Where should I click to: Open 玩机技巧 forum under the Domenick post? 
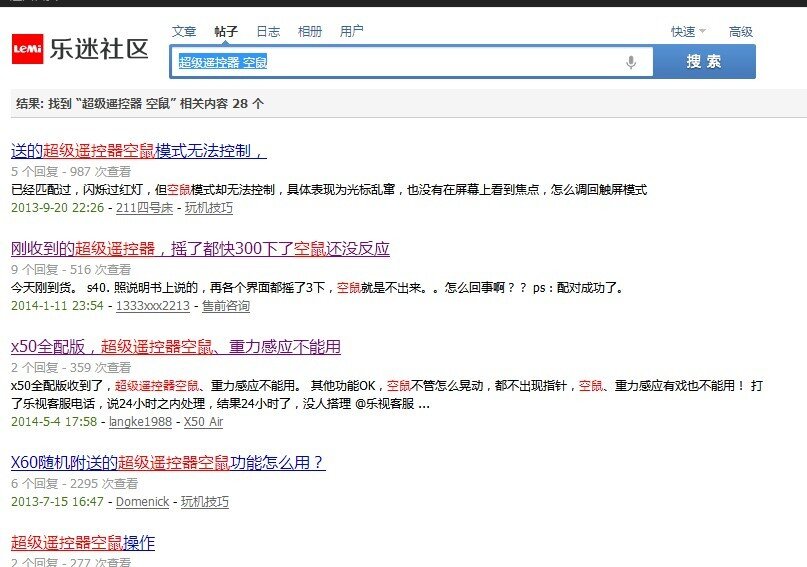(x=205, y=502)
